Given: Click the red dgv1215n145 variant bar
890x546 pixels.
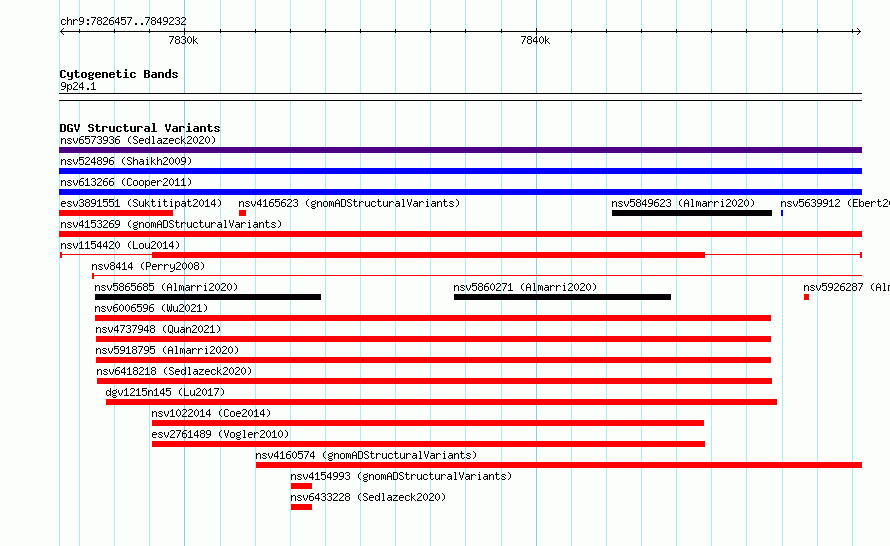Looking at the screenshot, I should [442, 402].
